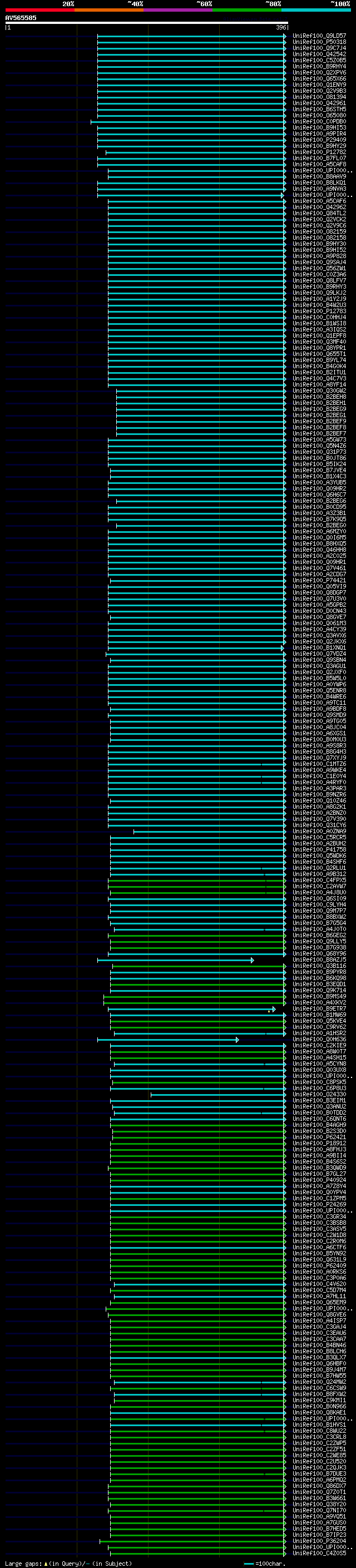Click the UniRef100_O65080 label

319,115
